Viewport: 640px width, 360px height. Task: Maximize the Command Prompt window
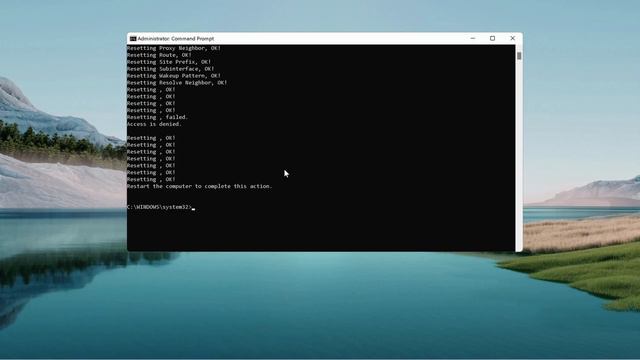(x=492, y=38)
